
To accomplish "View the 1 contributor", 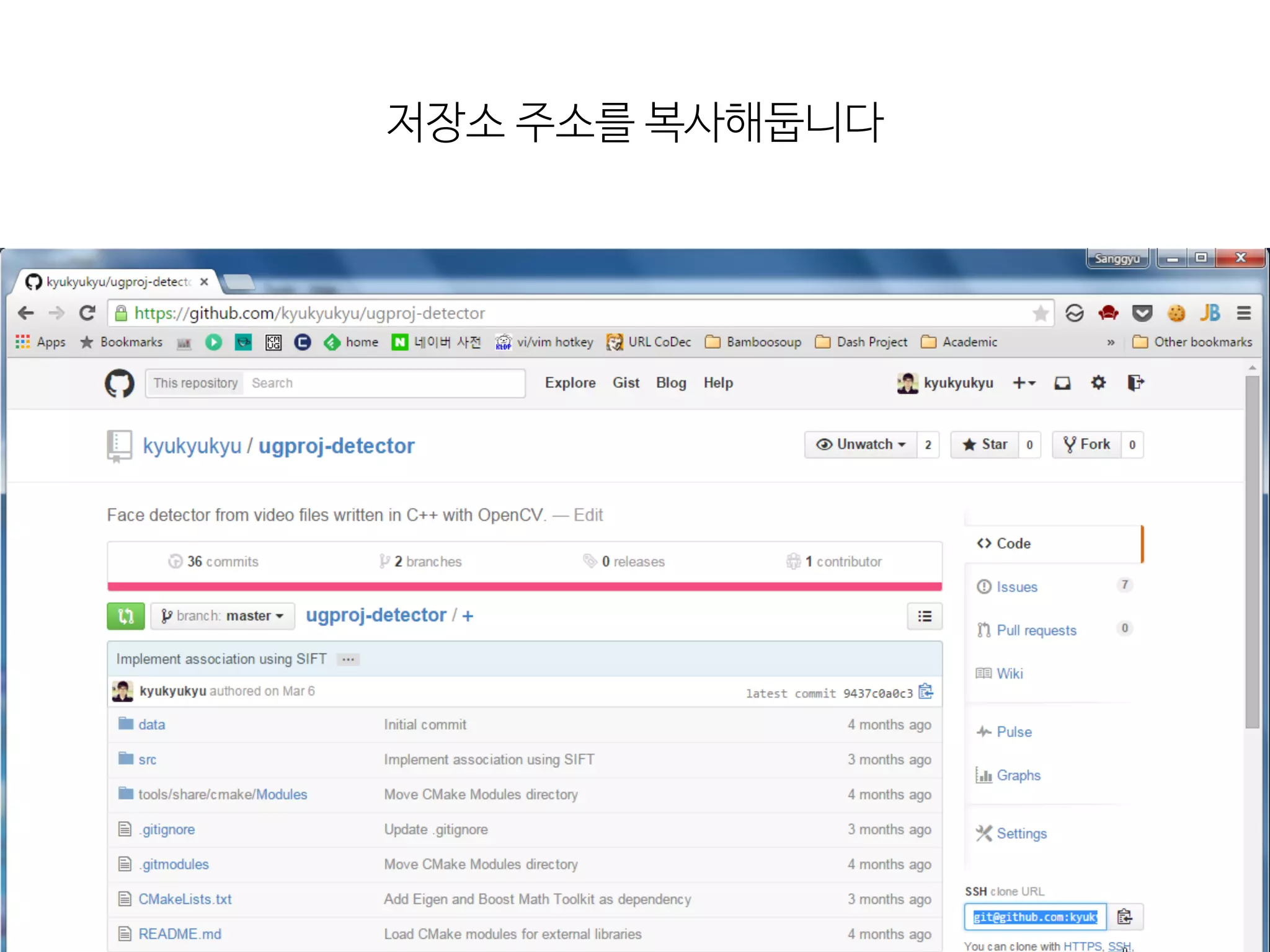I will 834,562.
